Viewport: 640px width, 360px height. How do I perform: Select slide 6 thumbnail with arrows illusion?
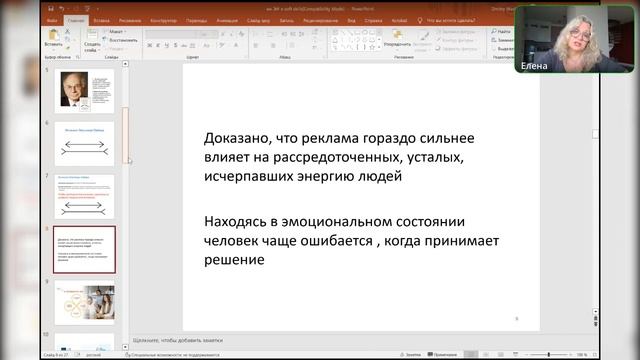point(84,144)
